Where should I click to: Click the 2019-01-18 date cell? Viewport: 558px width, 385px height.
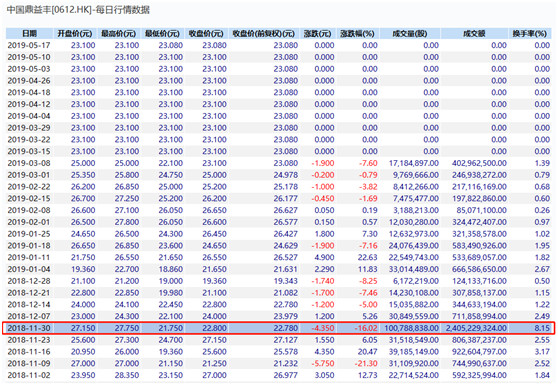(29, 246)
